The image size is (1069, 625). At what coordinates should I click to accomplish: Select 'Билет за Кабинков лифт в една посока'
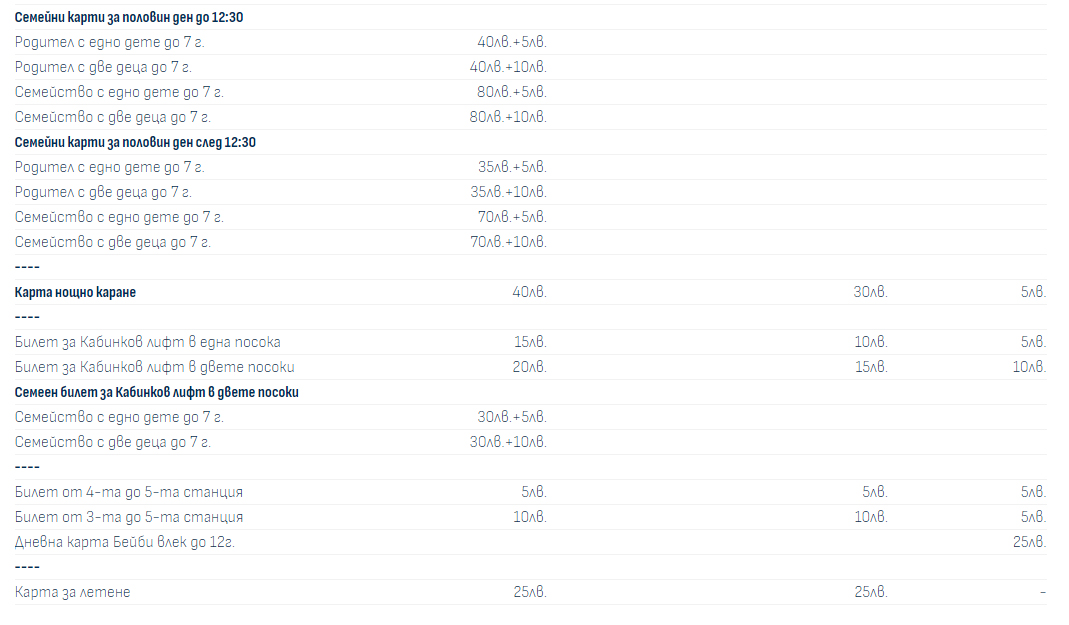pos(147,342)
